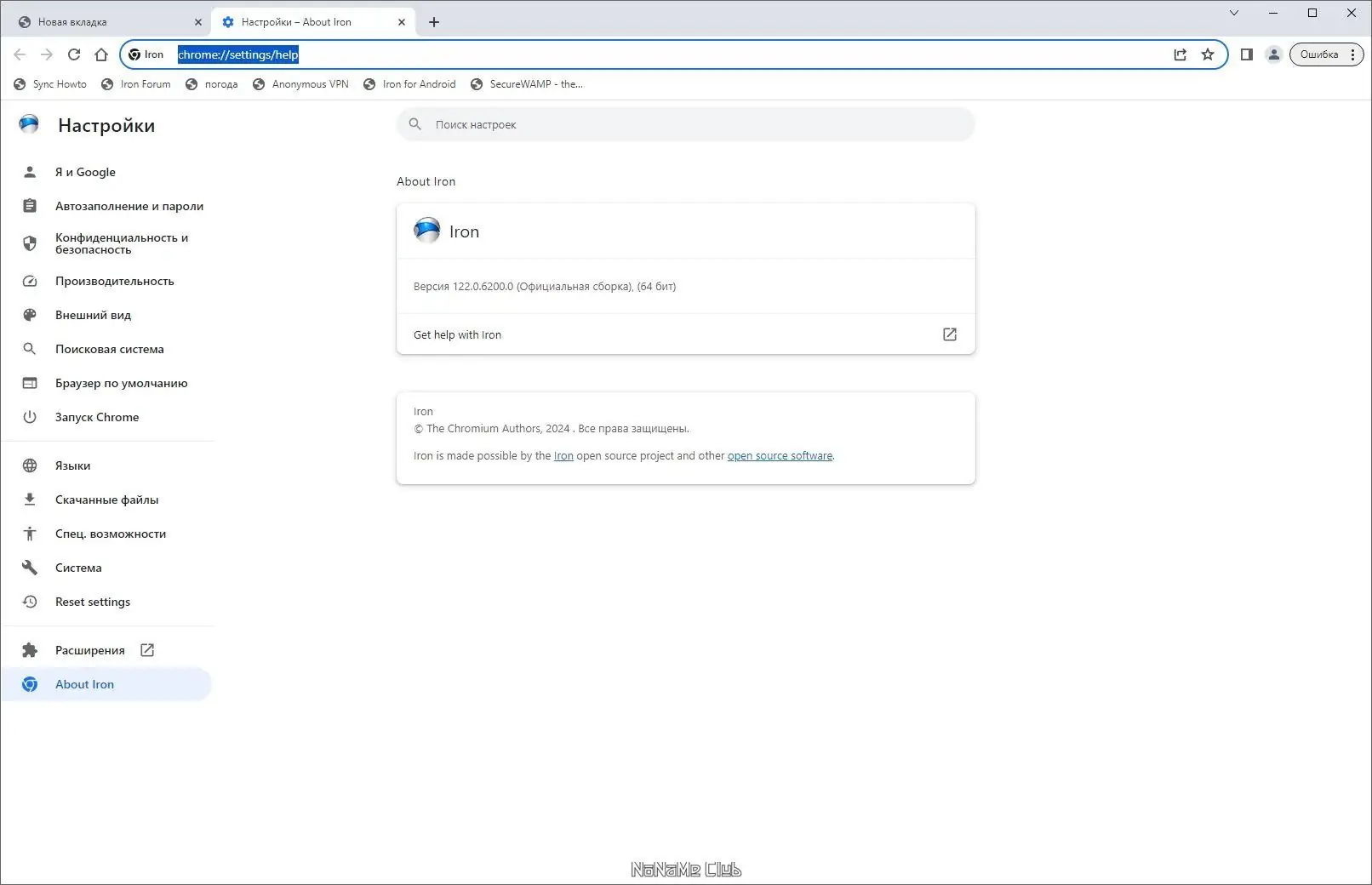Click the Iron site info chip

tap(146, 54)
